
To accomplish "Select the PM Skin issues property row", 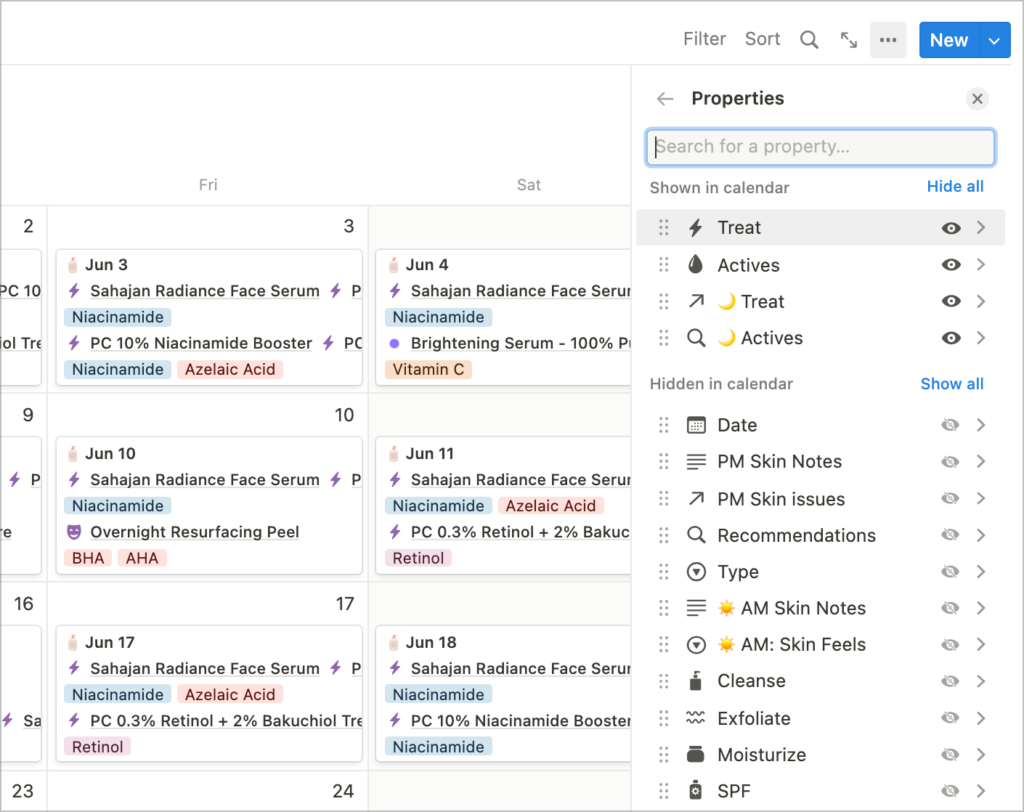I will pyautogui.click(x=821, y=498).
